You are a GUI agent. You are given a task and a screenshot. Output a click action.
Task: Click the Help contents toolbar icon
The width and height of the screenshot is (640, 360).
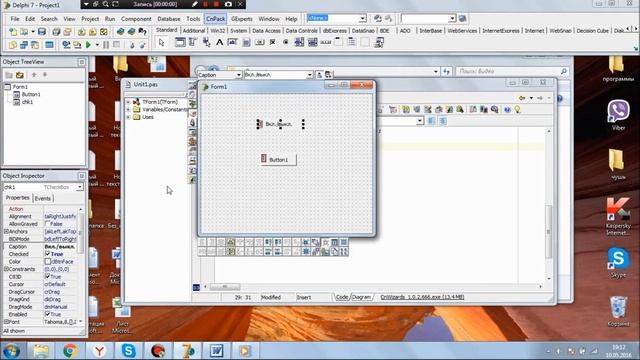pos(142,32)
